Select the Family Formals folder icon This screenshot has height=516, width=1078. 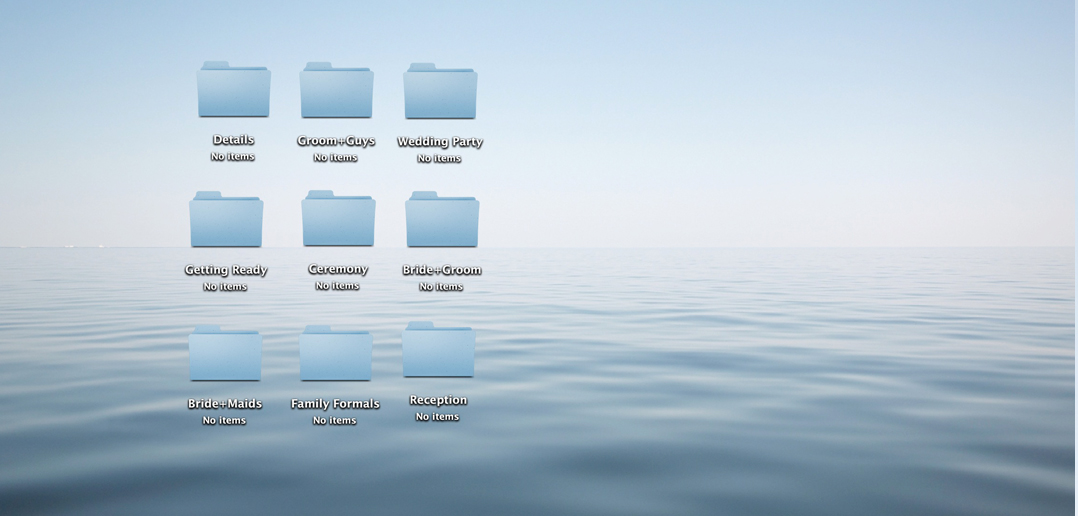335,354
